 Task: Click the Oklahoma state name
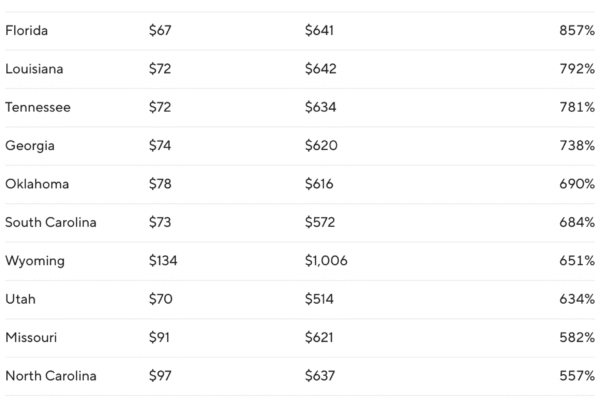tap(35, 184)
